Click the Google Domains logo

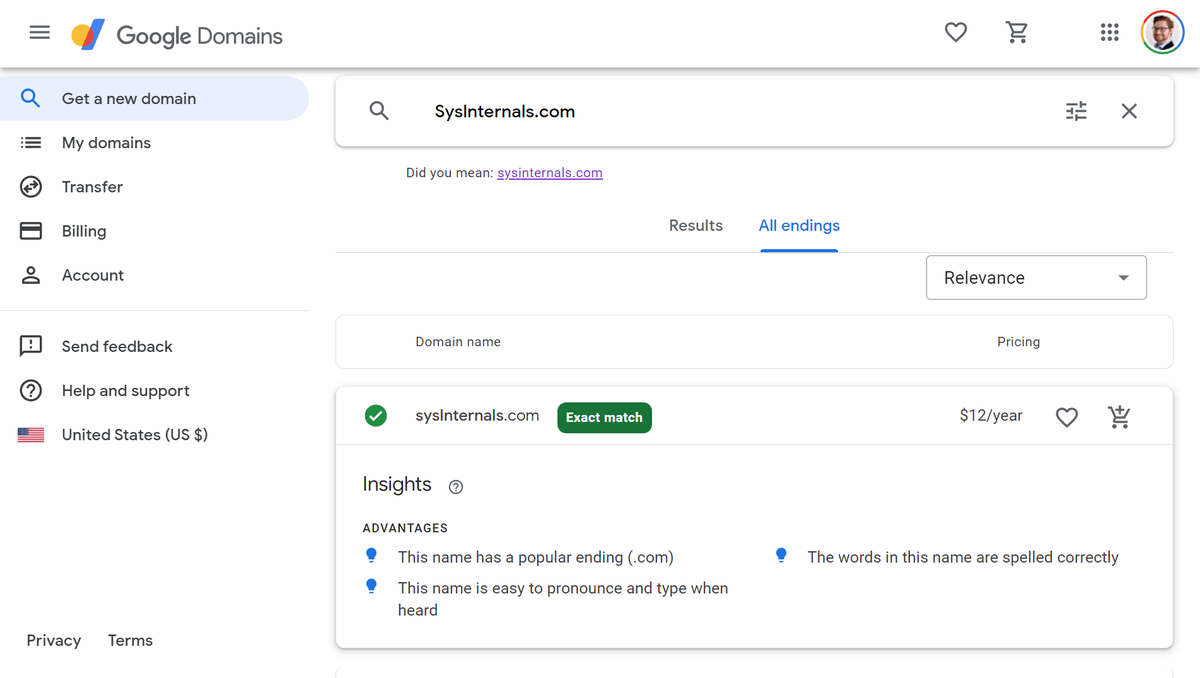click(x=177, y=35)
